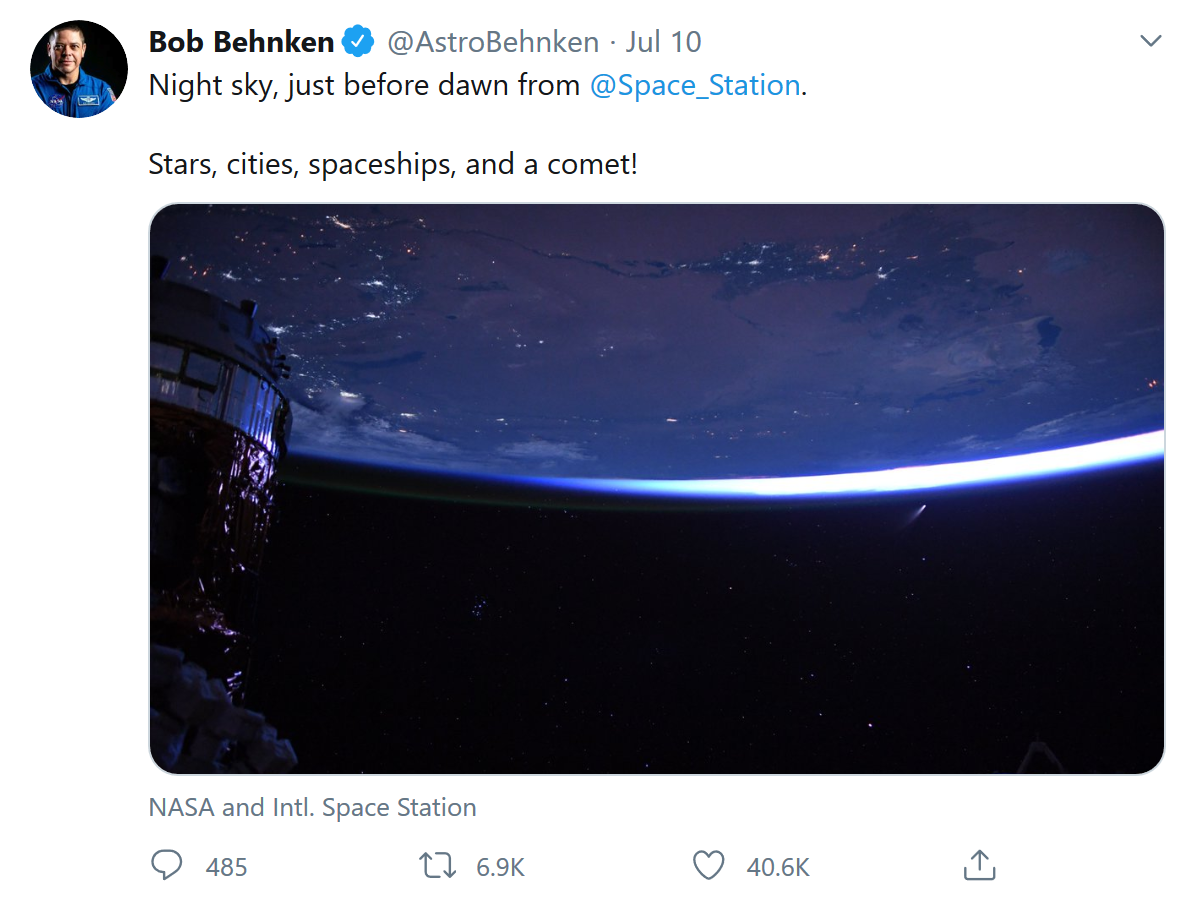Viewport: 1196px width, 904px height.
Task: Click the comet in the photo
Action: (916, 513)
